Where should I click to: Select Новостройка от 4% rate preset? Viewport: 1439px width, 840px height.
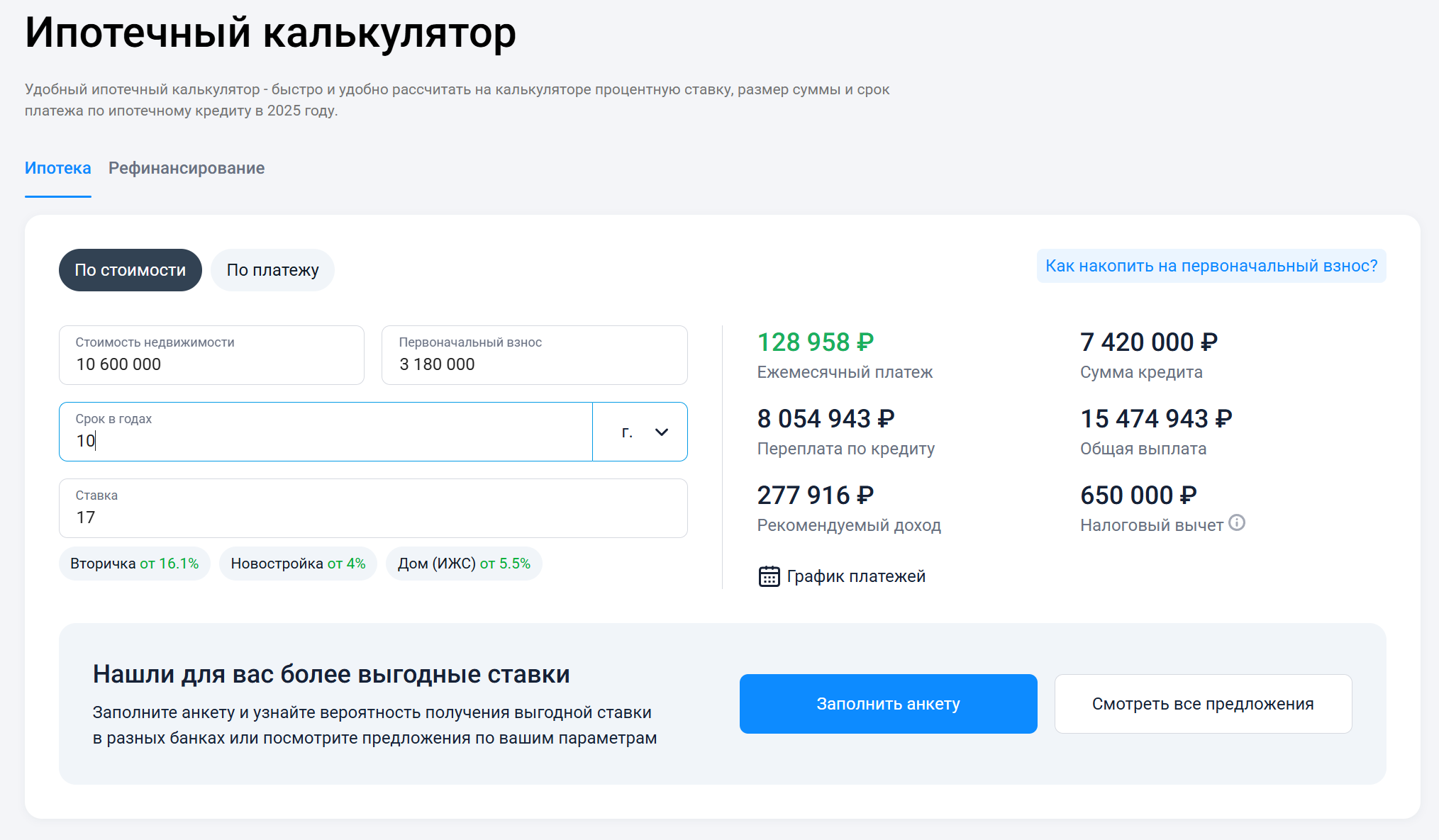[298, 564]
